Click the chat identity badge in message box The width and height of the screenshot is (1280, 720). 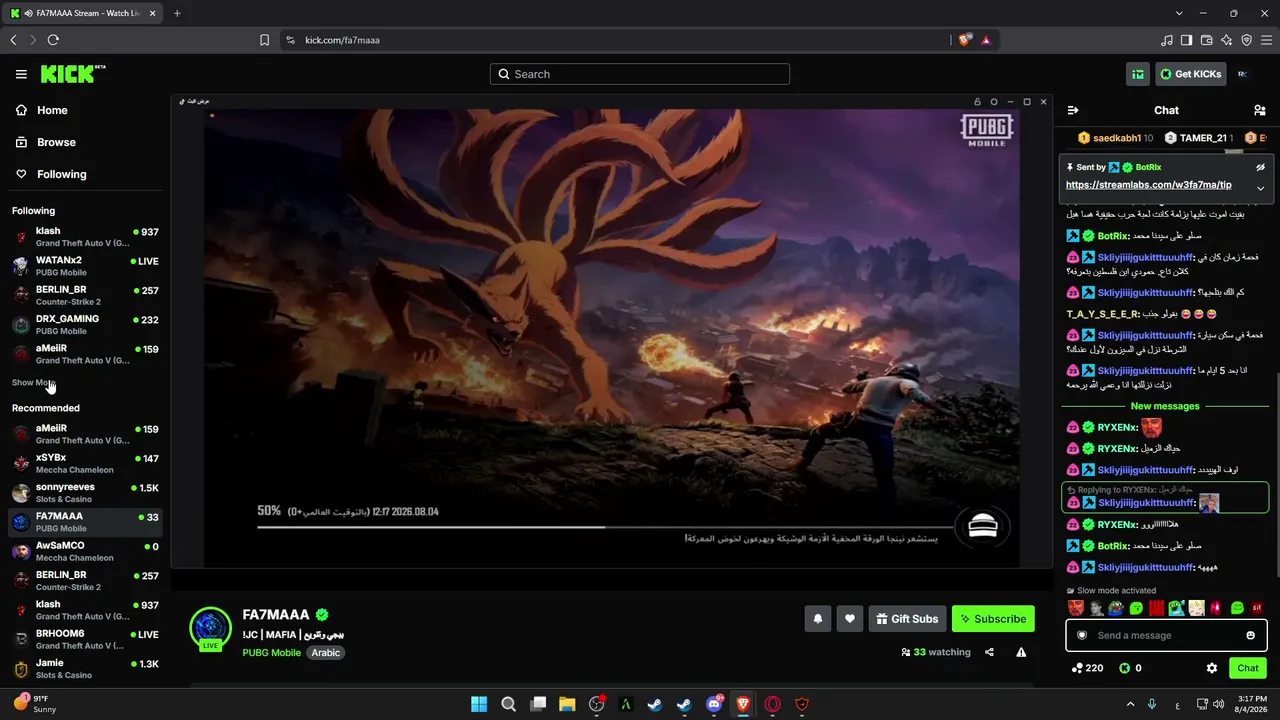(x=1081, y=635)
